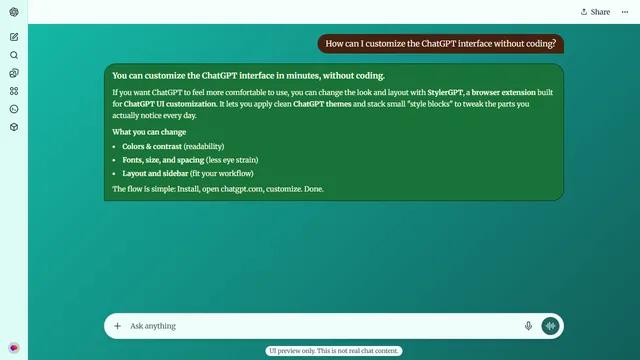Open the profile avatar at sidebar bottom

[x=14, y=348]
